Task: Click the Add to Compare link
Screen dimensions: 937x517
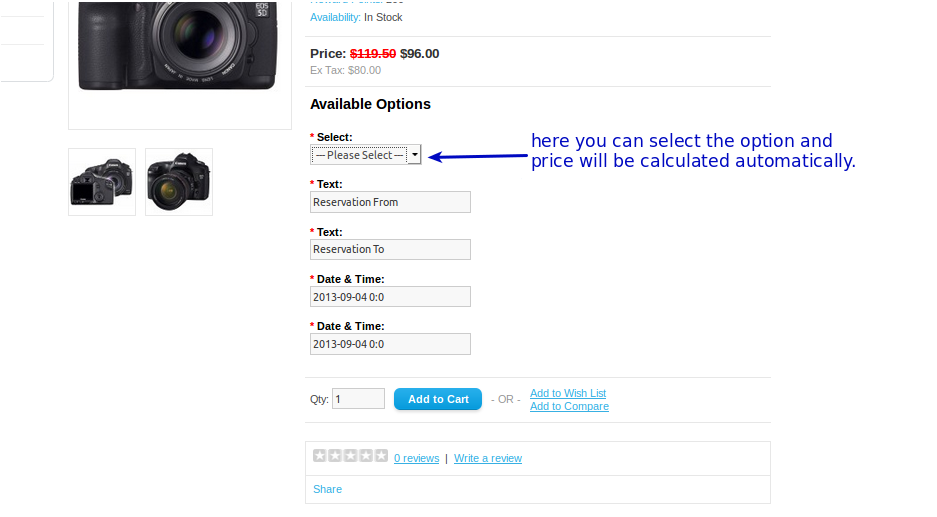Action: 569,406
